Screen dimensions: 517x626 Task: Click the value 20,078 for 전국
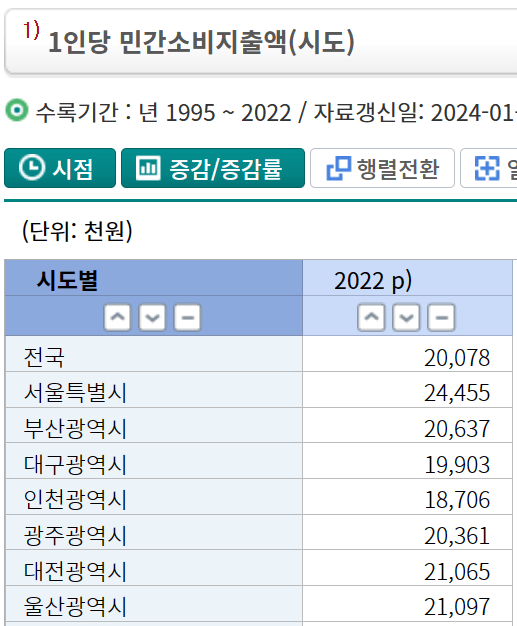tap(457, 358)
